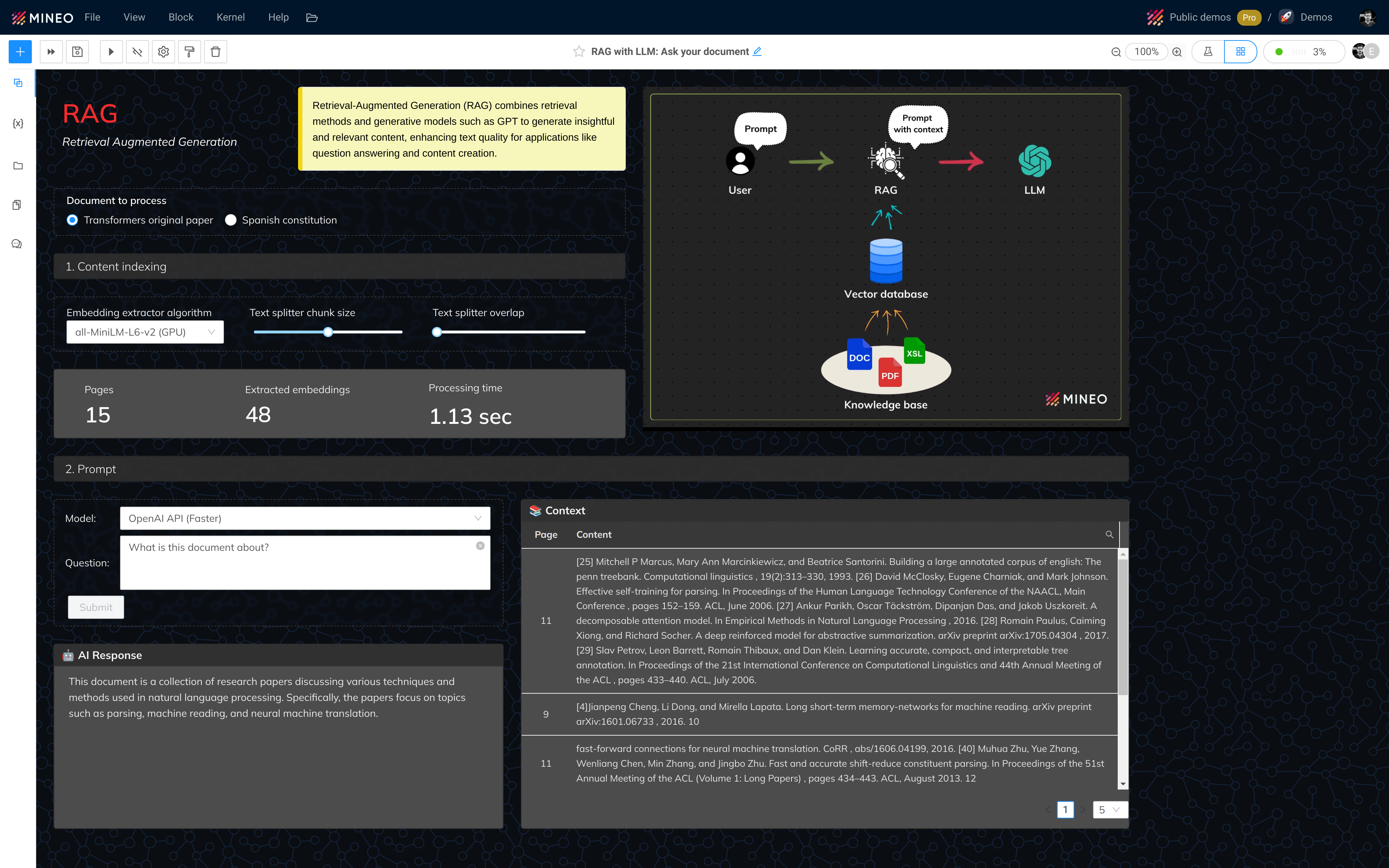Select Spanish constitution radio option
Viewport: 1389px width, 868px height.
pos(231,220)
